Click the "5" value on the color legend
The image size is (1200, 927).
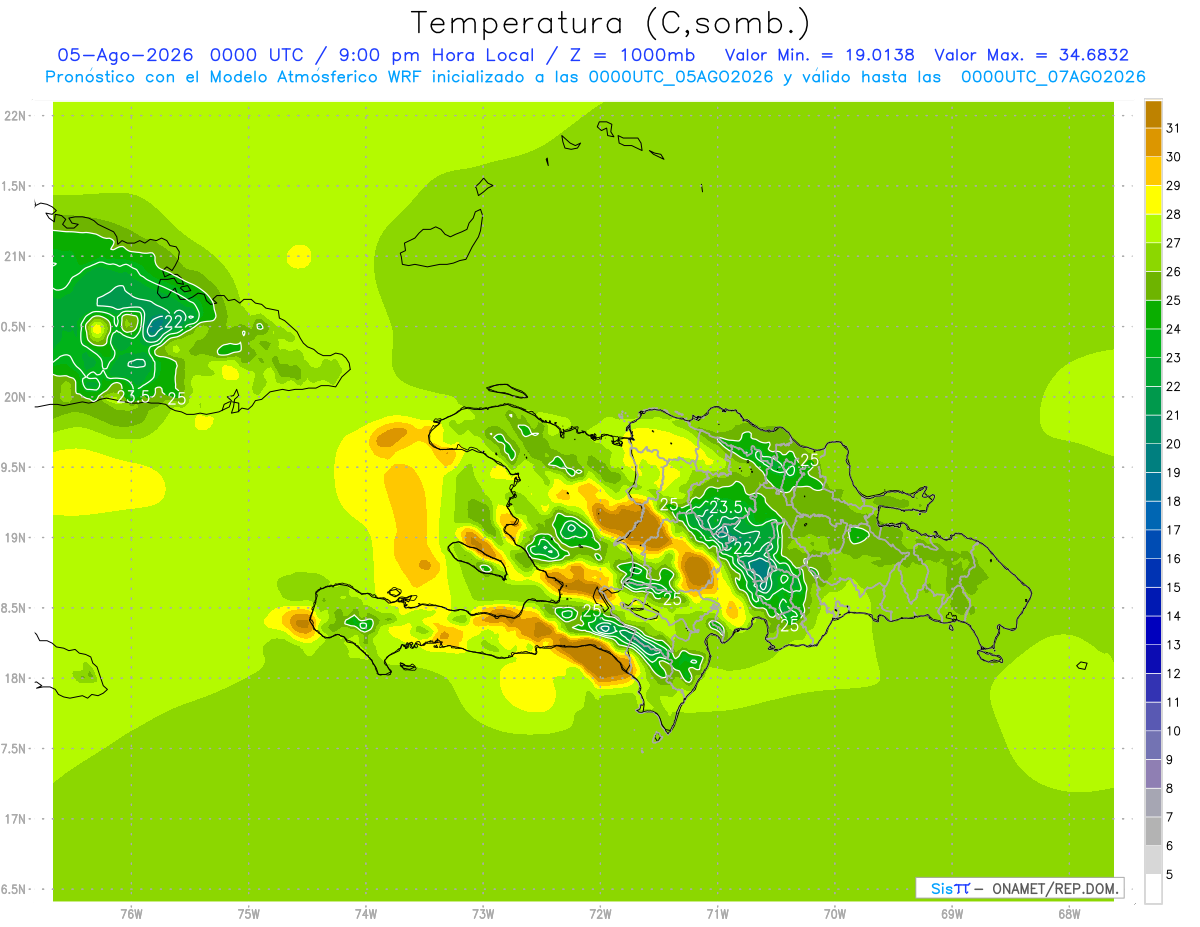pos(1170,875)
